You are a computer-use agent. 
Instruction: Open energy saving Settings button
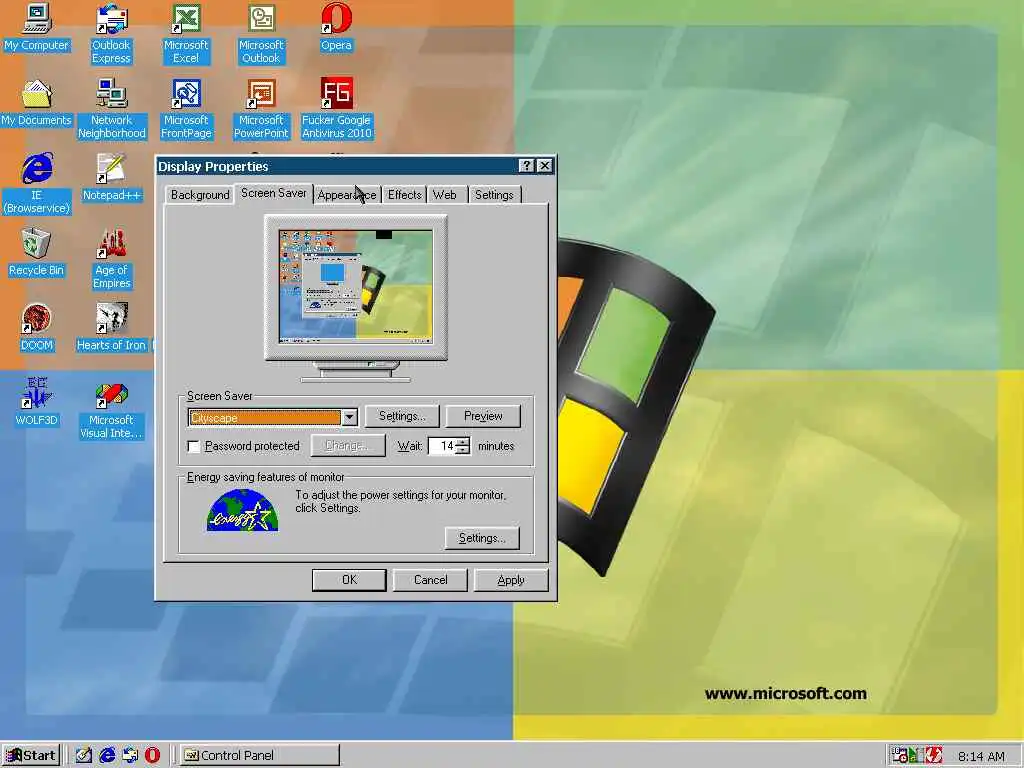[x=482, y=538]
